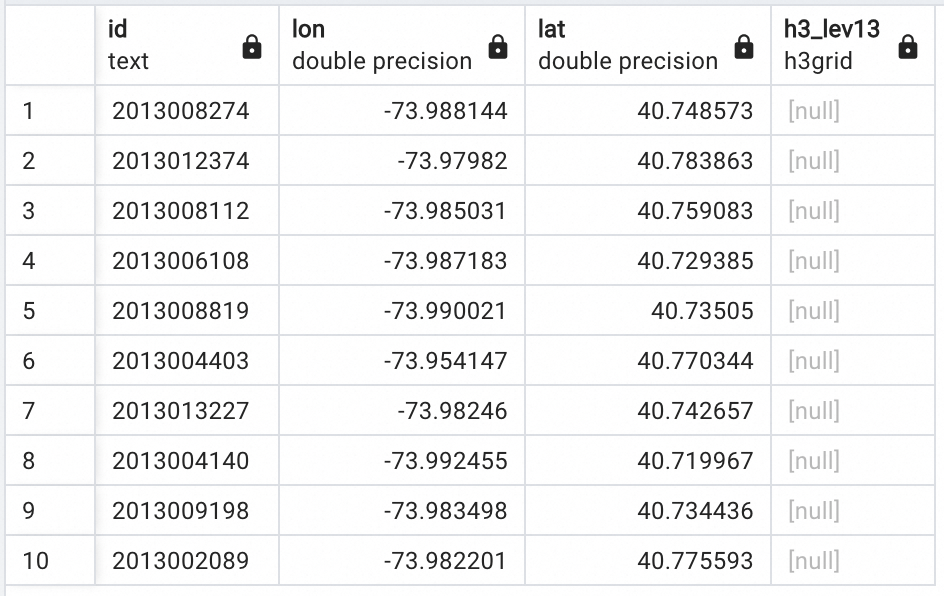Click the lon cell containing -73.98246
The height and width of the screenshot is (596, 944).
coord(452,411)
